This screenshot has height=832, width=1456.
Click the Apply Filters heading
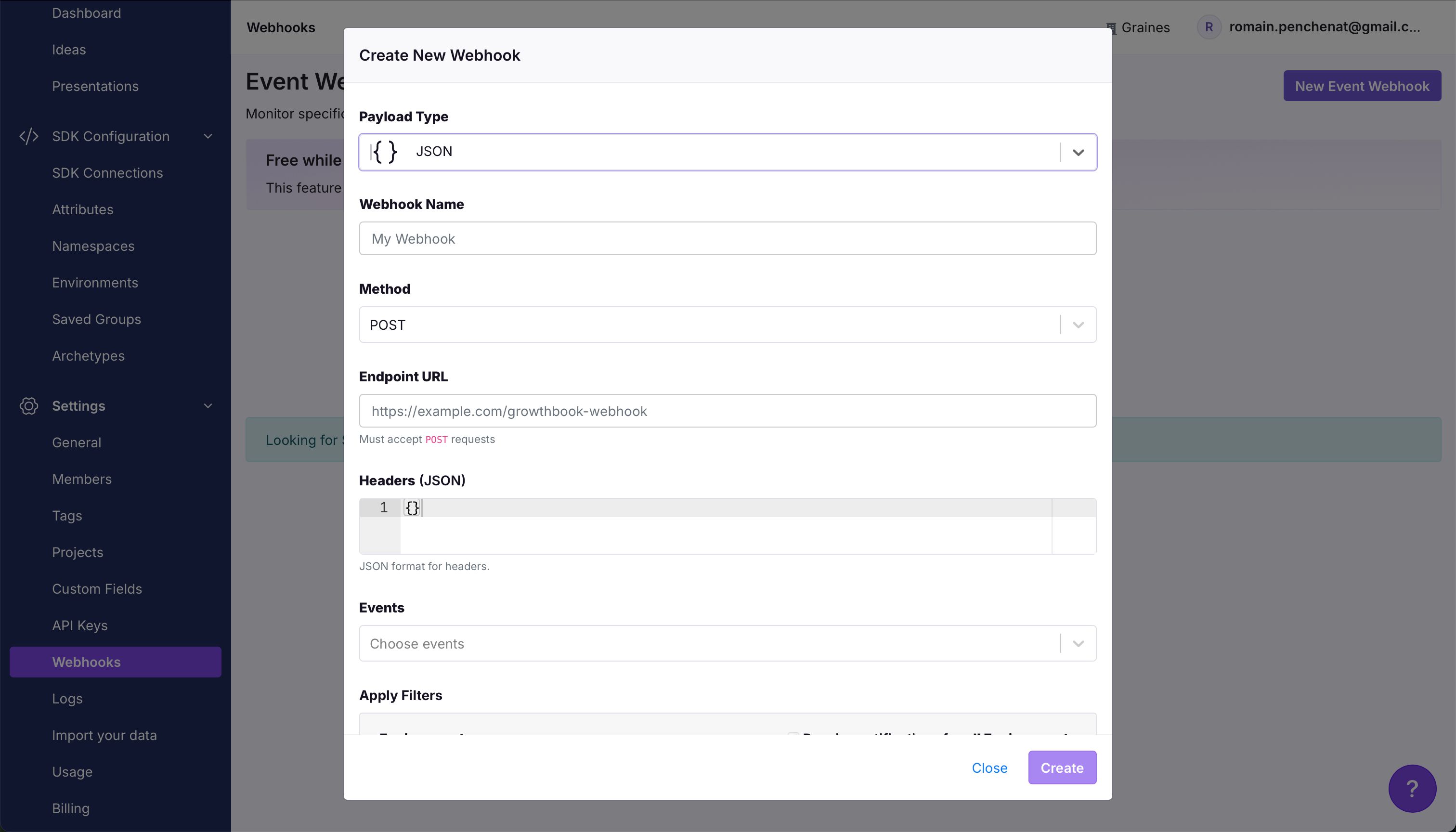click(x=401, y=695)
